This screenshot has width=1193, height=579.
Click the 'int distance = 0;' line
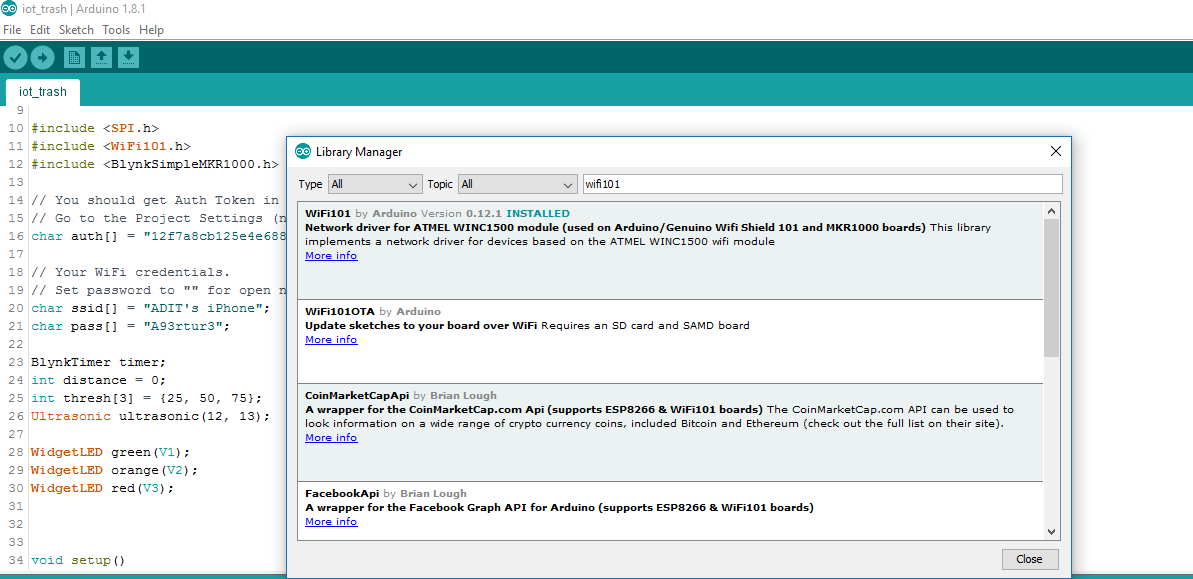click(x=99, y=380)
